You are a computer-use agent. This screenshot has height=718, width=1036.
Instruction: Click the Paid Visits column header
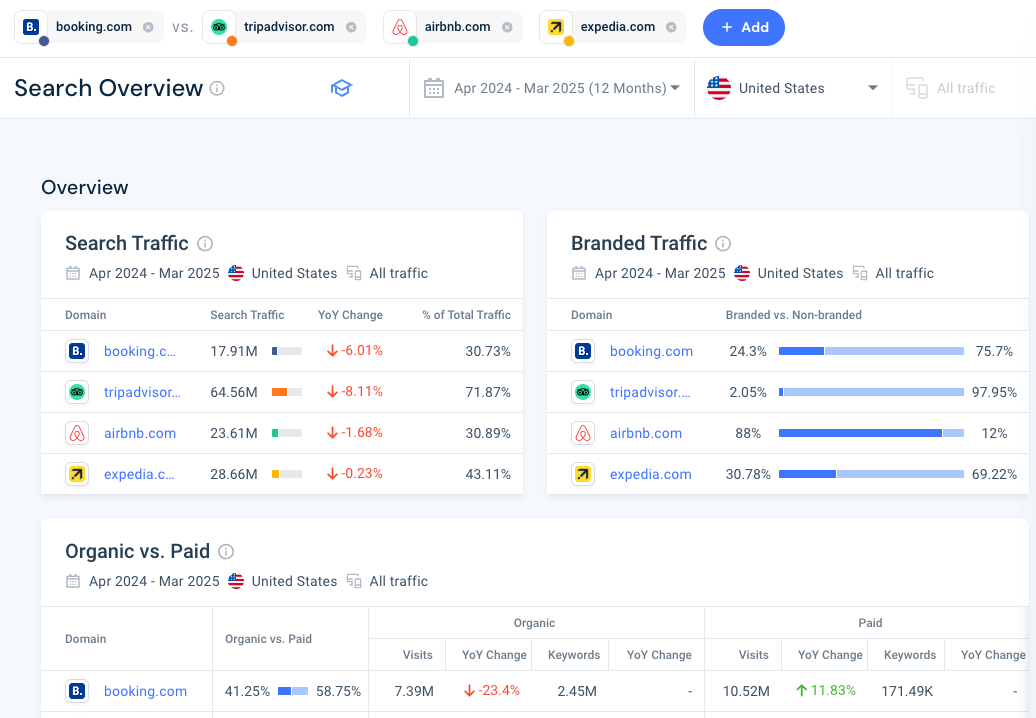pos(753,655)
